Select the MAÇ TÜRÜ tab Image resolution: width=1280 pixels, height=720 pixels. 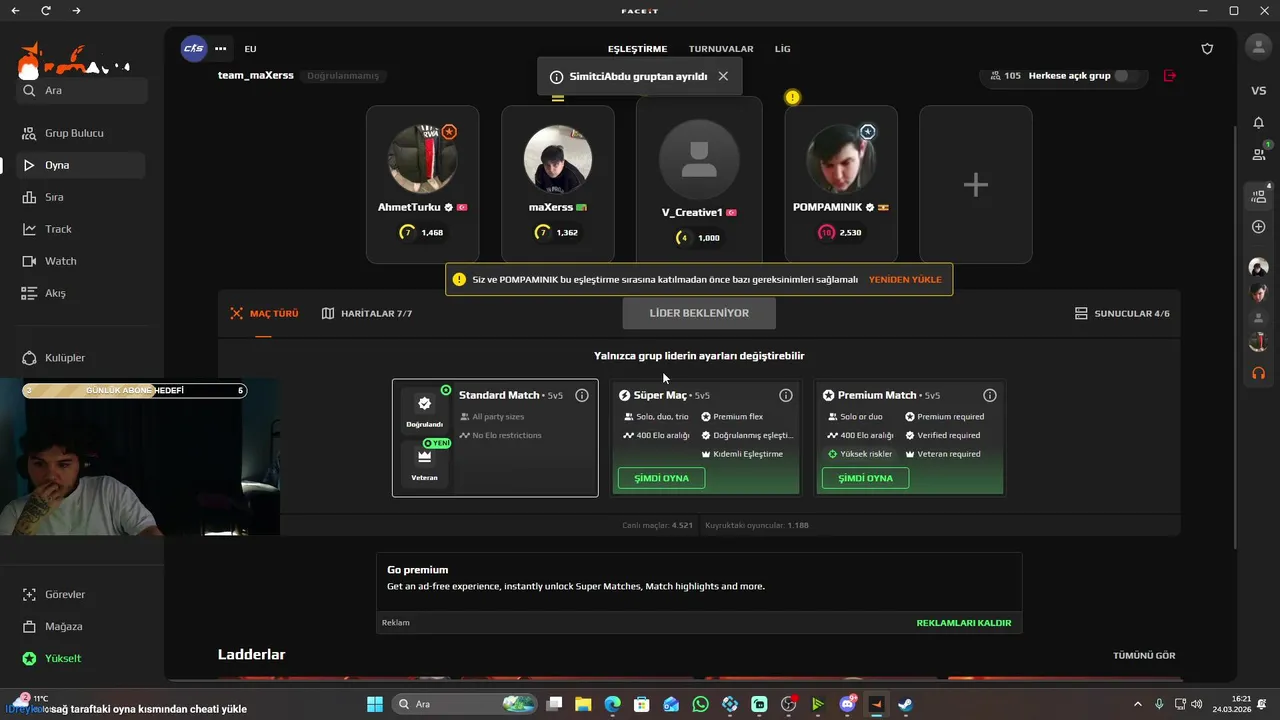(264, 313)
